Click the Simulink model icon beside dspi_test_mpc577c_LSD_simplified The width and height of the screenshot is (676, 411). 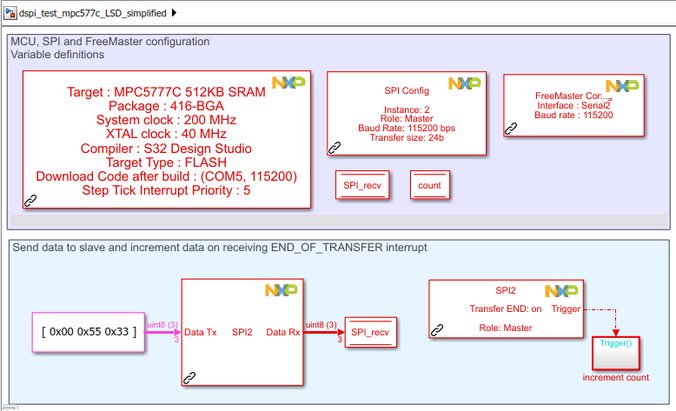tap(10, 13)
